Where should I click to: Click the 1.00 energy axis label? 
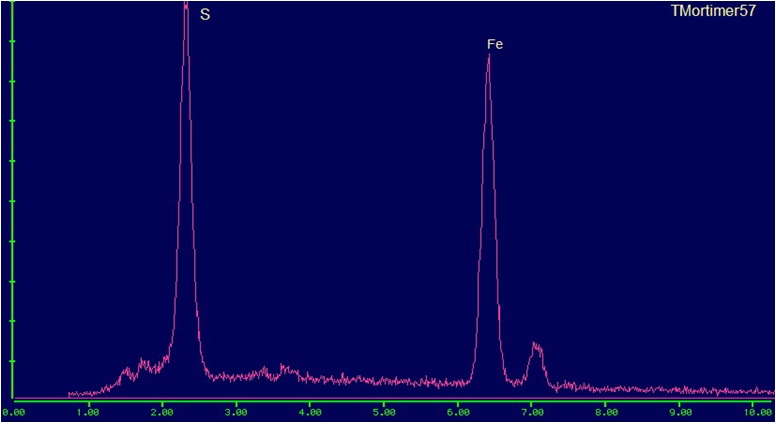pyautogui.click(x=88, y=412)
